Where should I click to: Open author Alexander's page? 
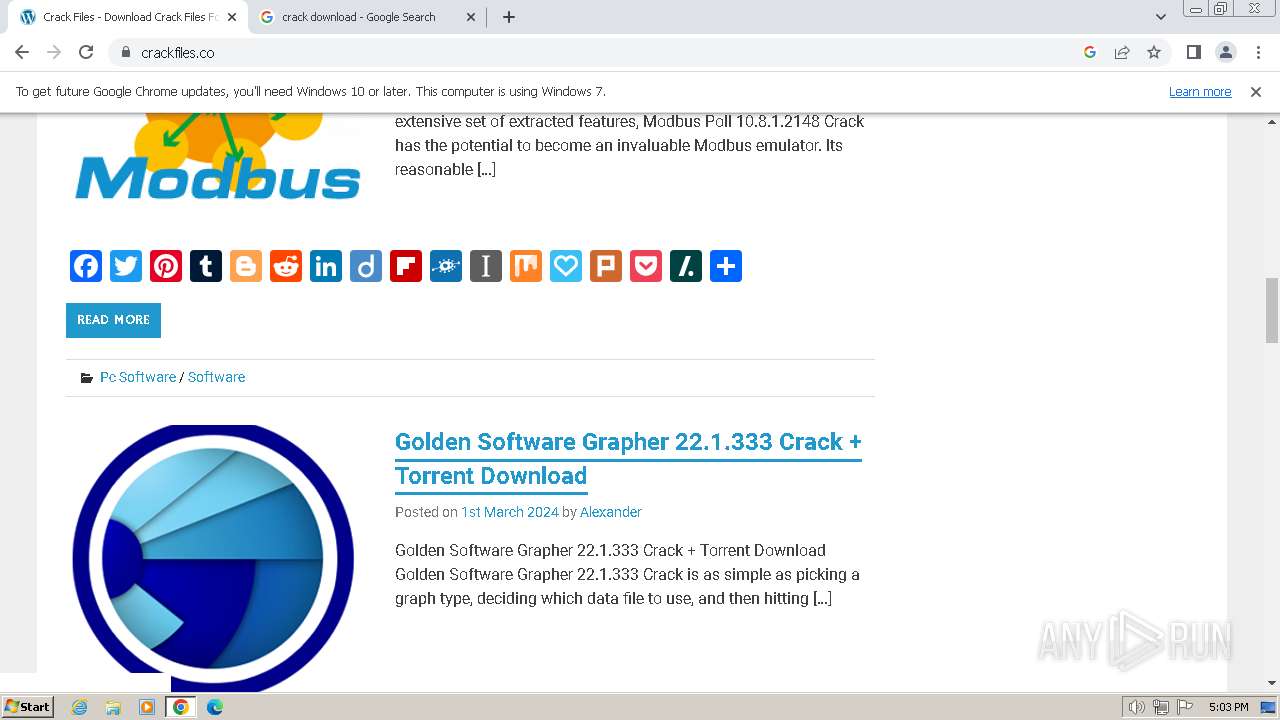click(610, 512)
